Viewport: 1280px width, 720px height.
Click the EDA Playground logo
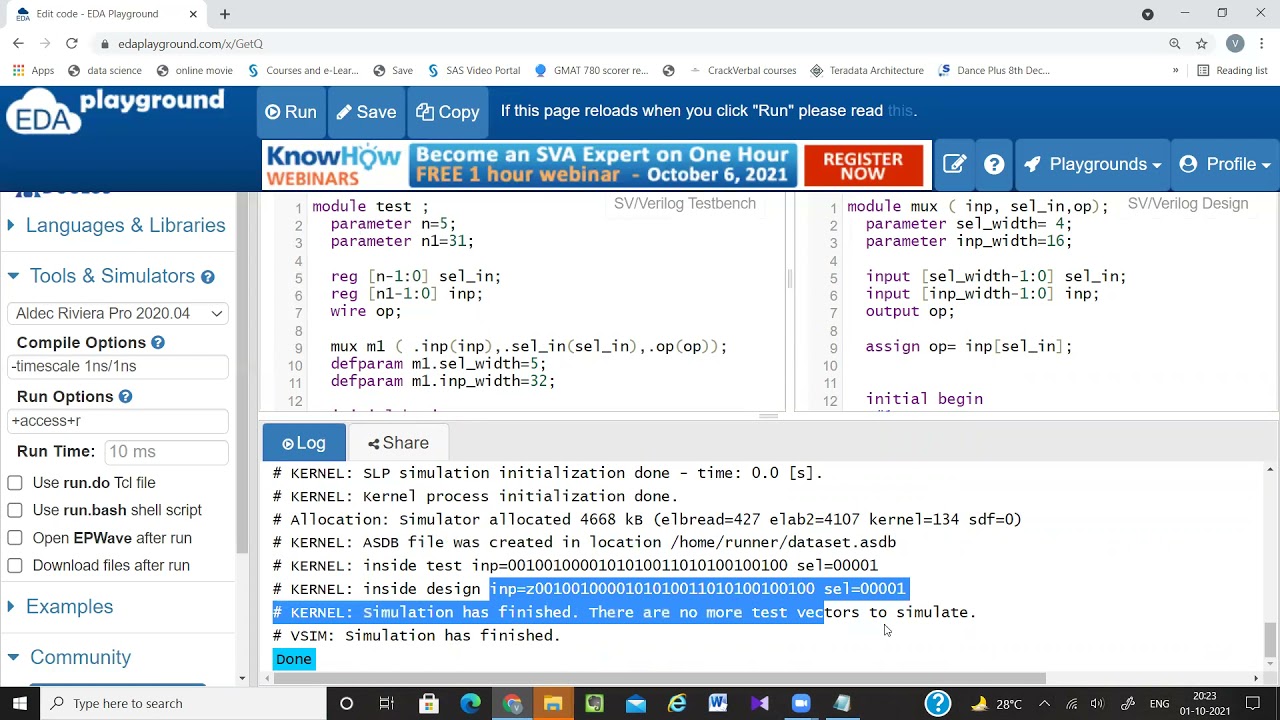(116, 111)
